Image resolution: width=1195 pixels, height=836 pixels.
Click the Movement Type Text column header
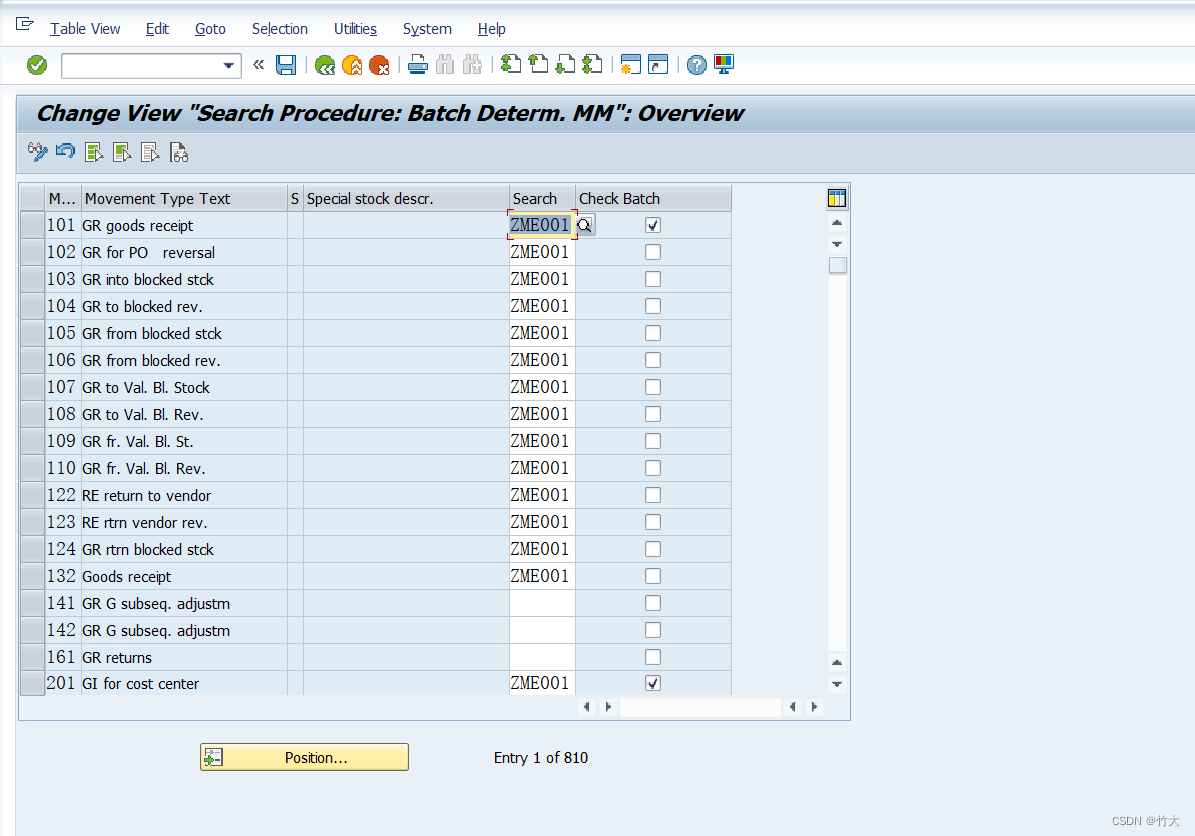coord(184,199)
